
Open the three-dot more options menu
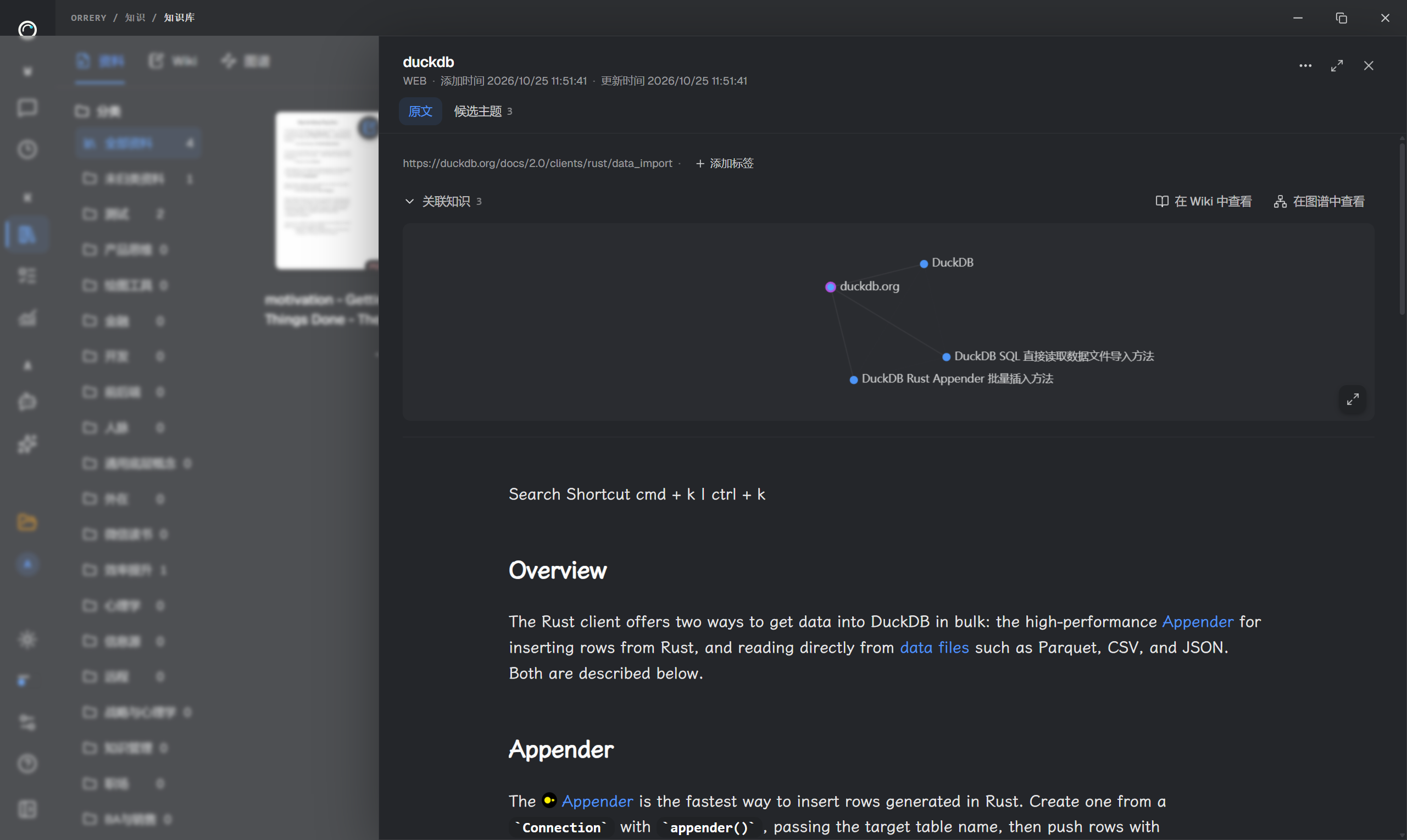pyautogui.click(x=1305, y=66)
